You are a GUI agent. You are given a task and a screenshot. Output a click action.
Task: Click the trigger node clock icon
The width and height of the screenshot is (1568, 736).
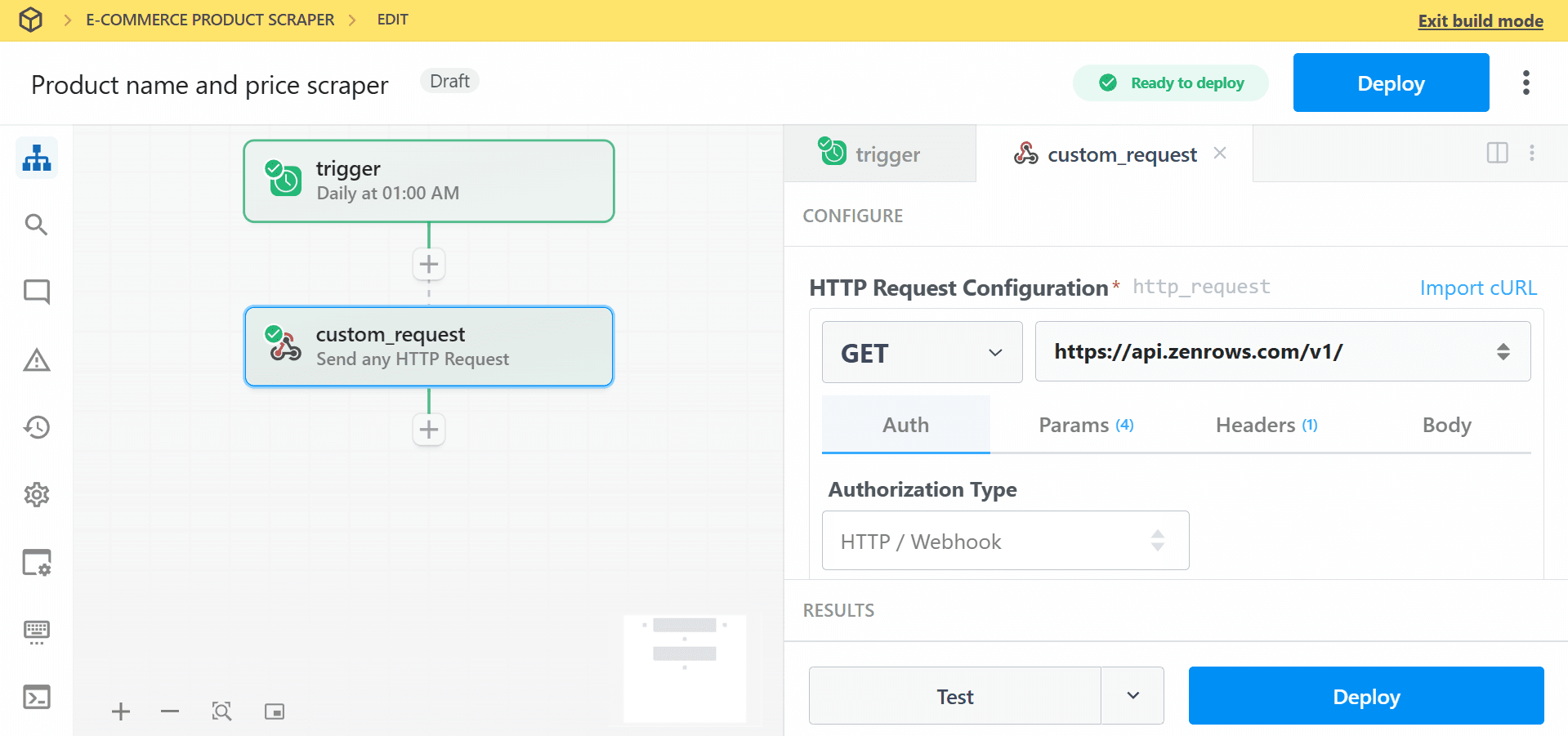tap(284, 179)
